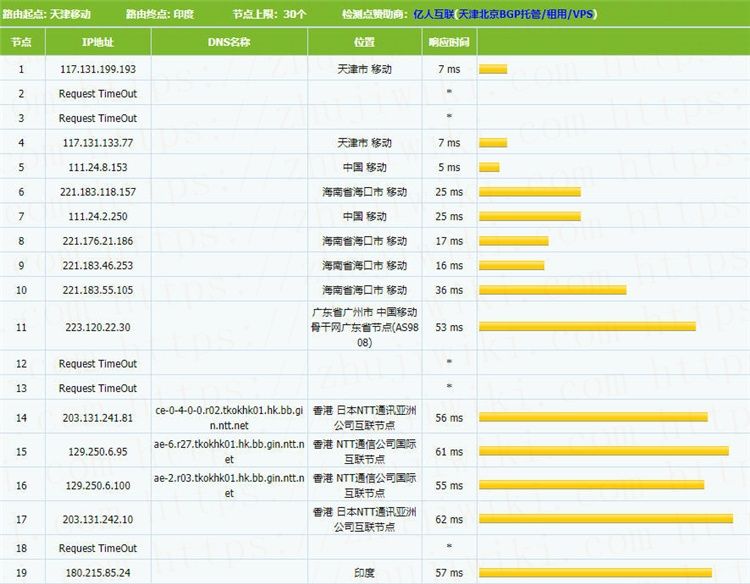The image size is (750, 584).
Task: Click the 61 ms response time
Action: 449,452
